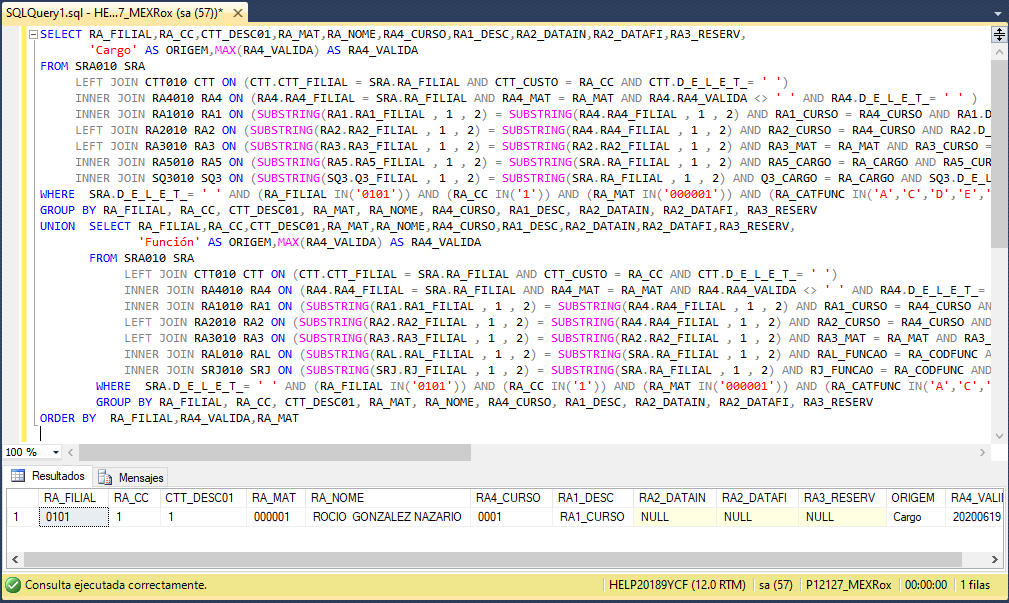Screen dimensions: 1009x603
Task: Click status text Consulta ejecutada correctamente
Action: 116,585
